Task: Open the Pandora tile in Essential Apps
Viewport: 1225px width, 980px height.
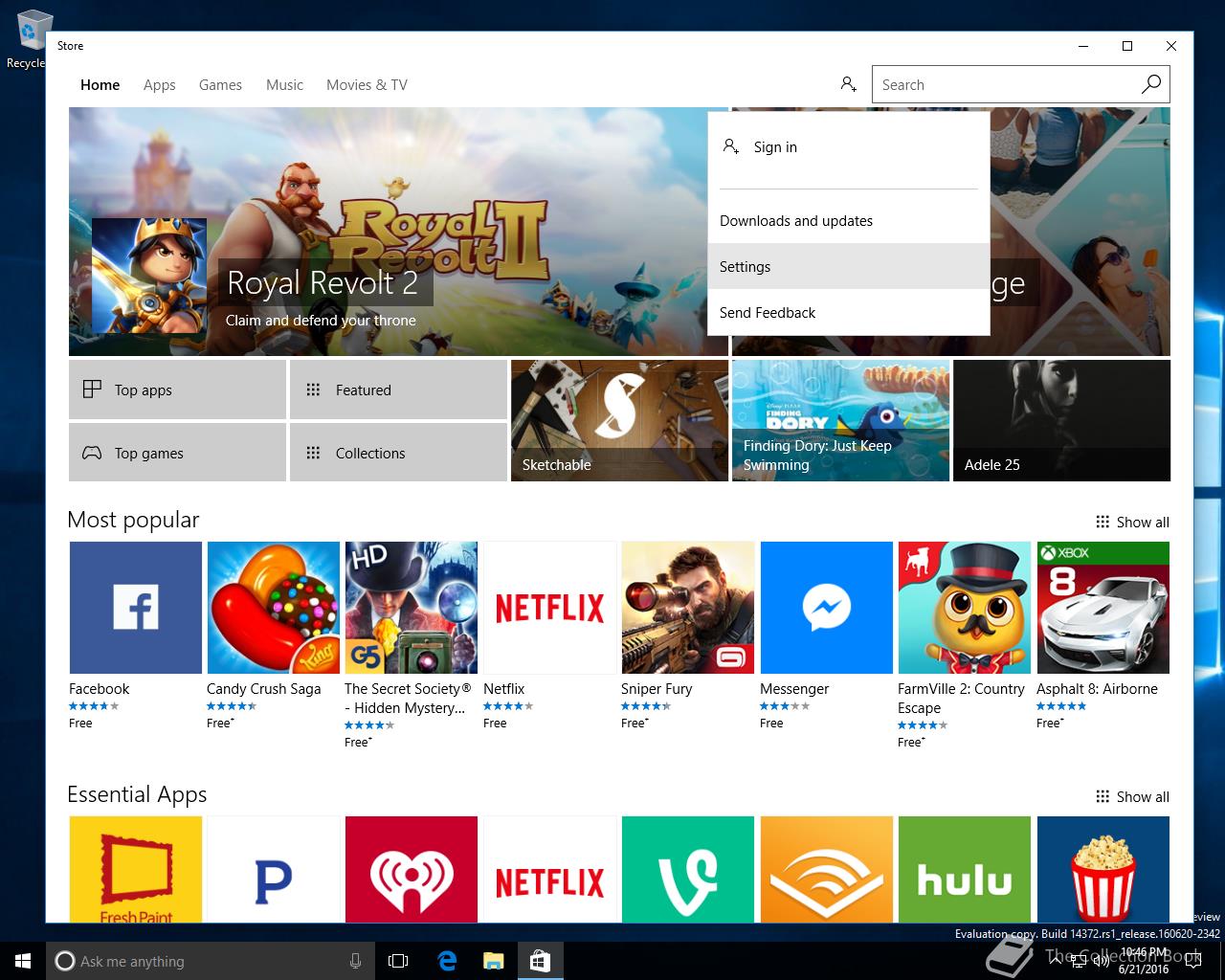Action: [274, 869]
